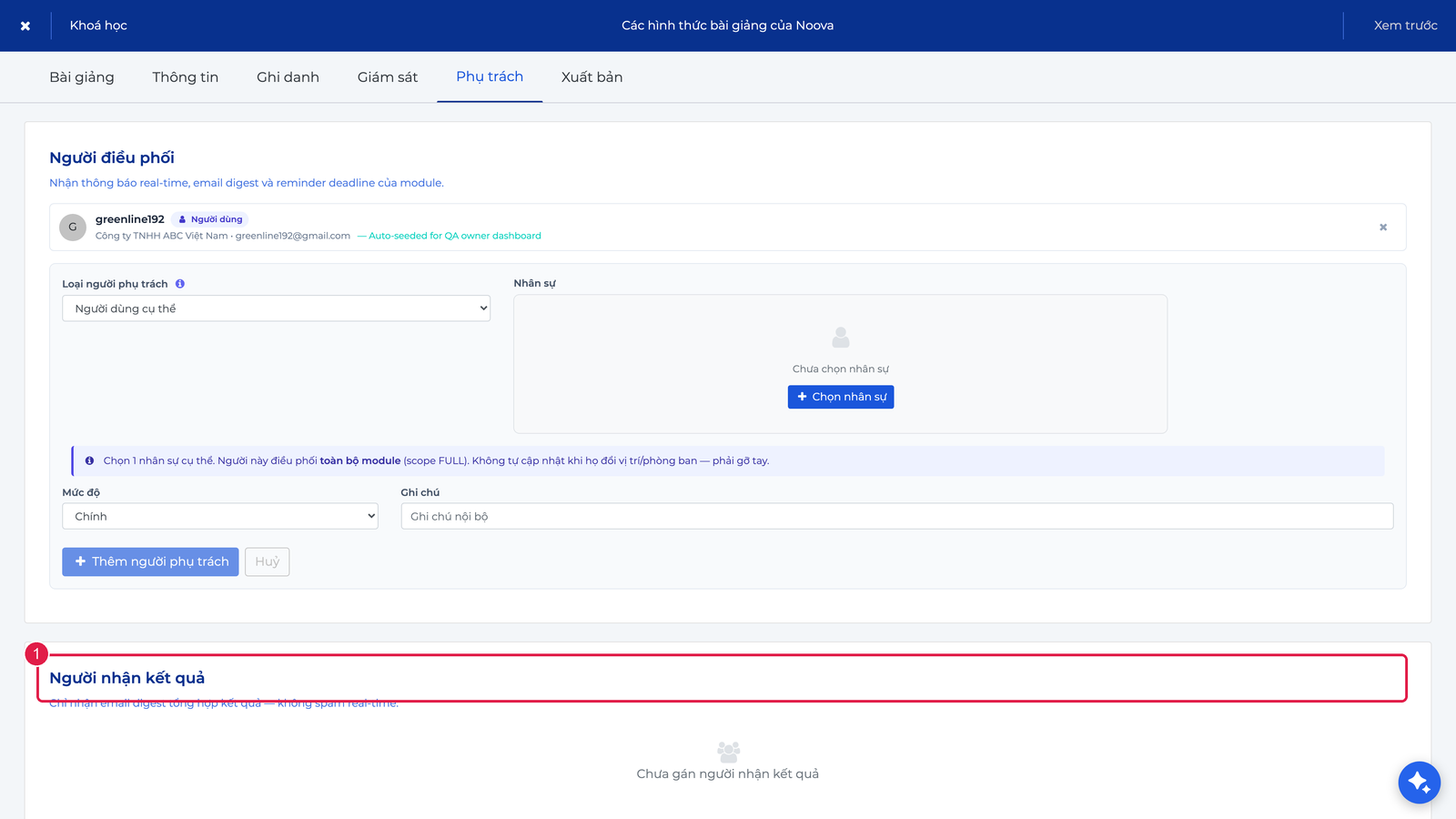Switch to the Bài giảng tab
This screenshot has height=819, width=1456.
coord(82,77)
